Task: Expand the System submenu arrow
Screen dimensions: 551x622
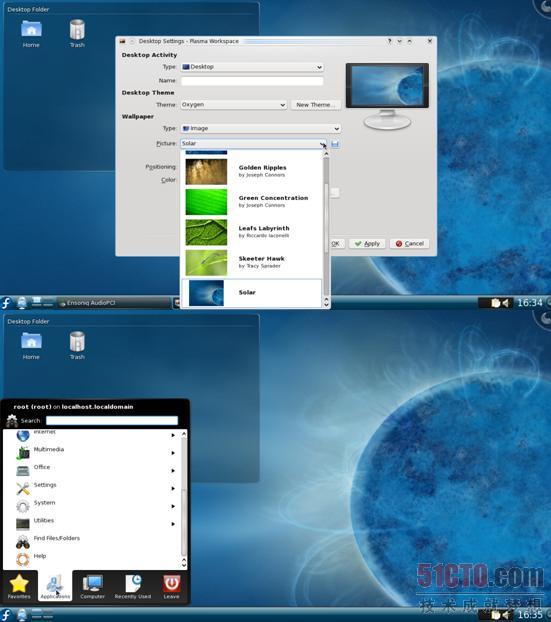Action: (173, 507)
